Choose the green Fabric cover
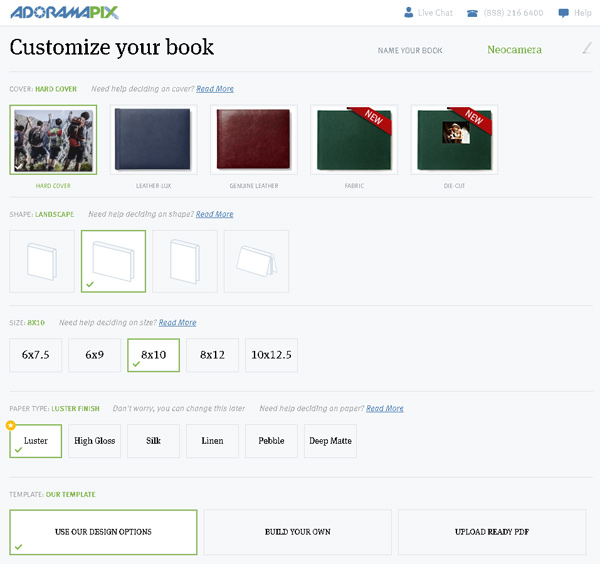 354,140
